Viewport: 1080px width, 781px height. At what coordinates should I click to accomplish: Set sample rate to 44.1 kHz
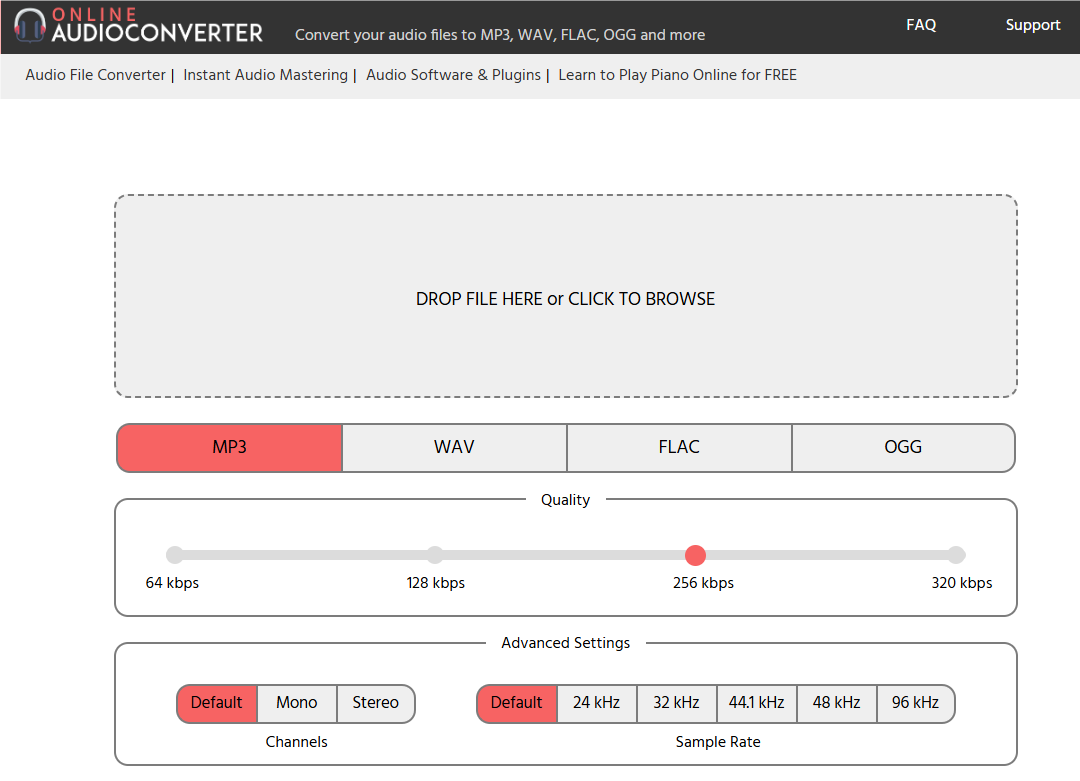point(756,703)
